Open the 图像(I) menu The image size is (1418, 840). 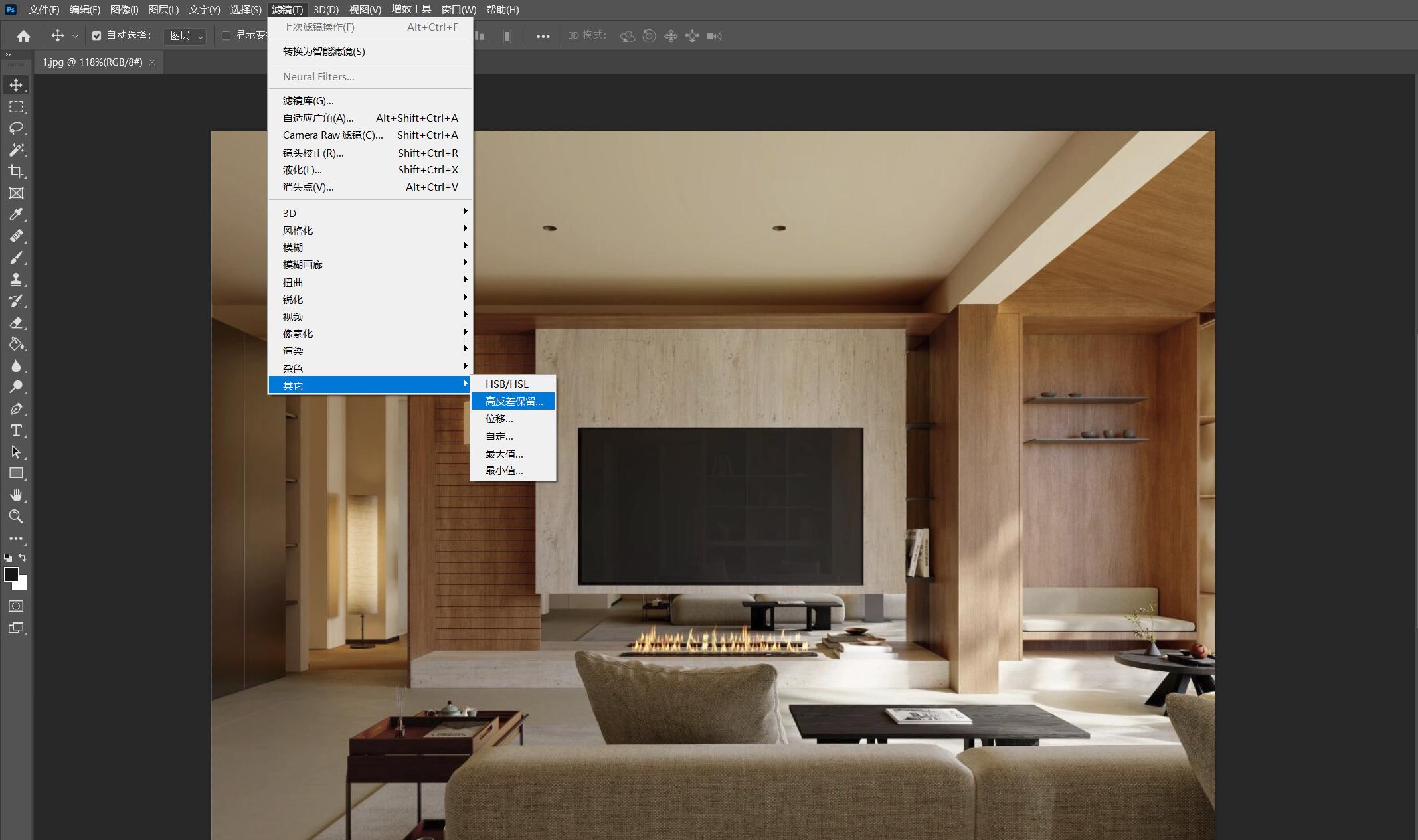(x=124, y=9)
